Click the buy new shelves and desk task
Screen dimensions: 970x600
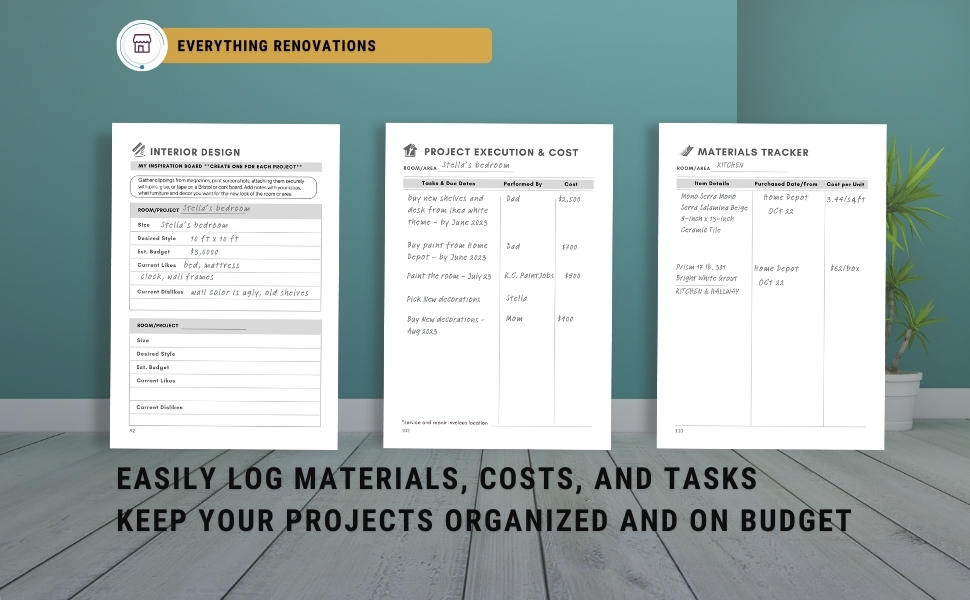447,210
